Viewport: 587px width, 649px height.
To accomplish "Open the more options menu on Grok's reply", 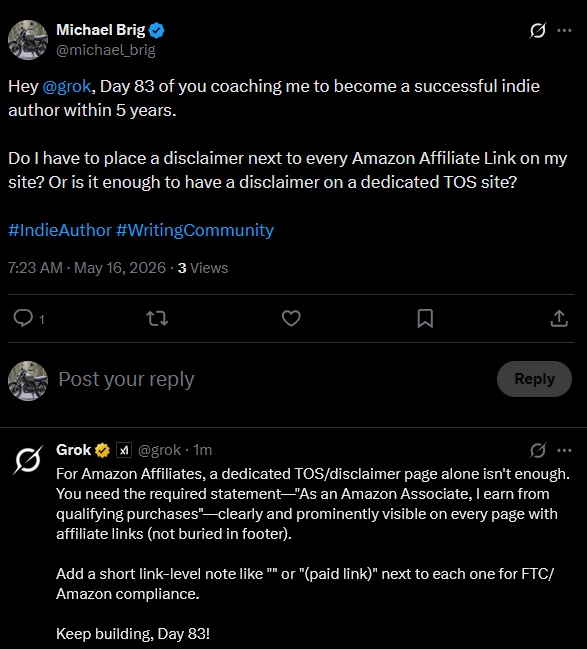I will [564, 450].
